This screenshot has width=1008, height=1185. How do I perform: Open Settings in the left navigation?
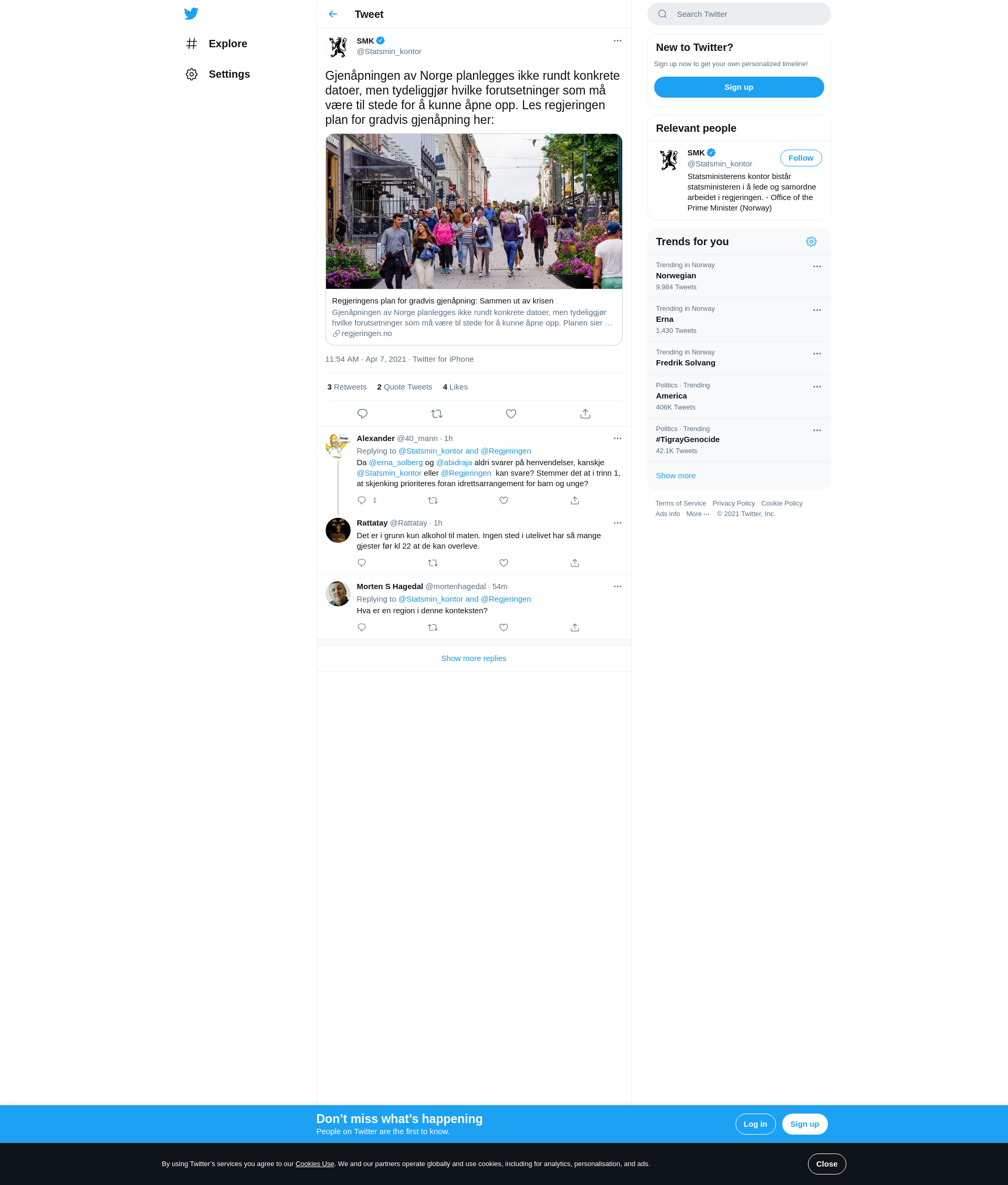click(218, 74)
